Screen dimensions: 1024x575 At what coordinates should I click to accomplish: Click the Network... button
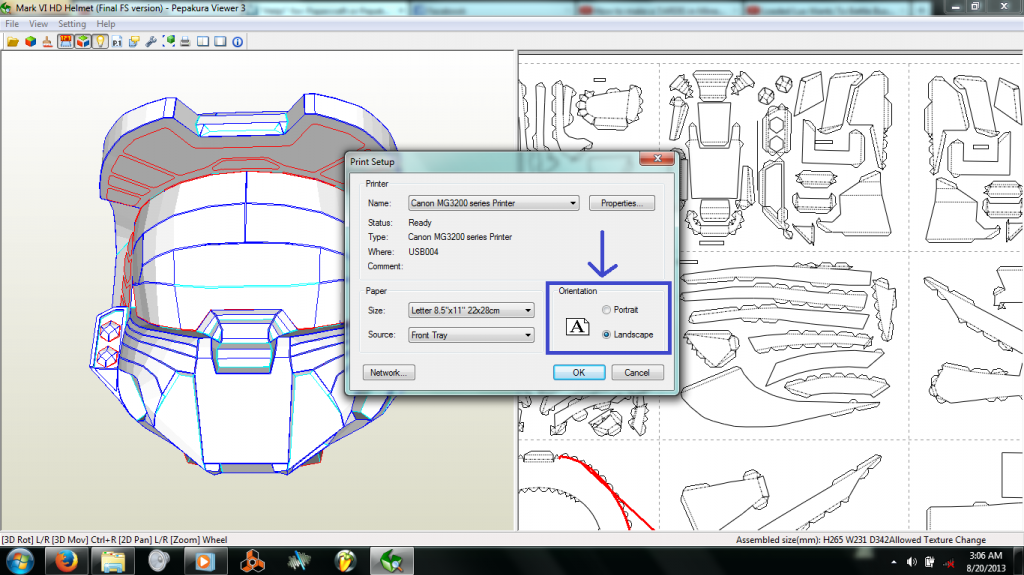point(389,372)
